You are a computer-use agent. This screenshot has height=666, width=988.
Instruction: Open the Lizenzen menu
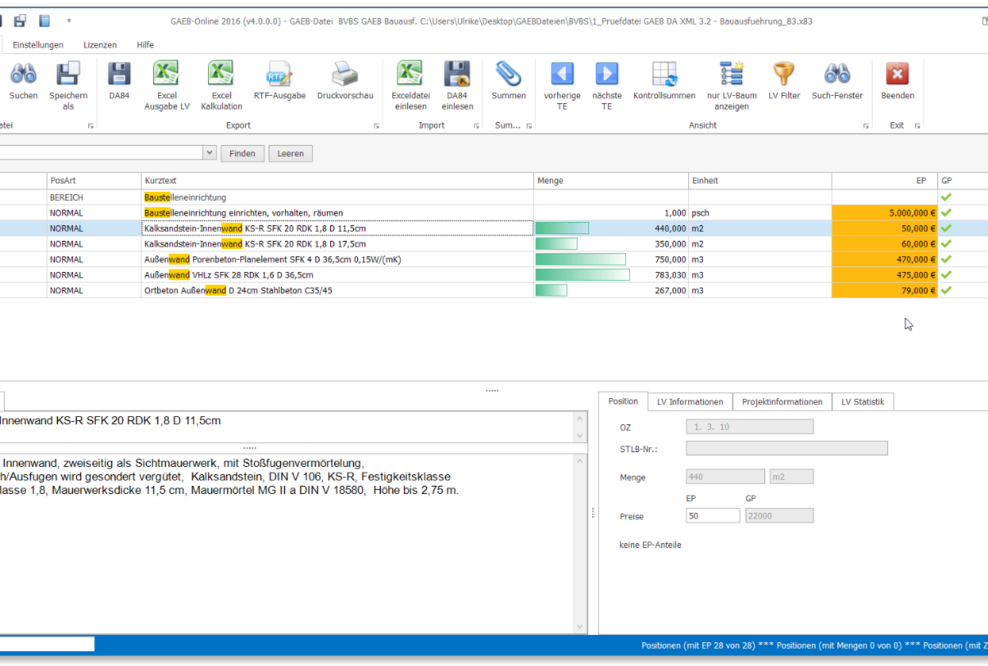pos(100,45)
